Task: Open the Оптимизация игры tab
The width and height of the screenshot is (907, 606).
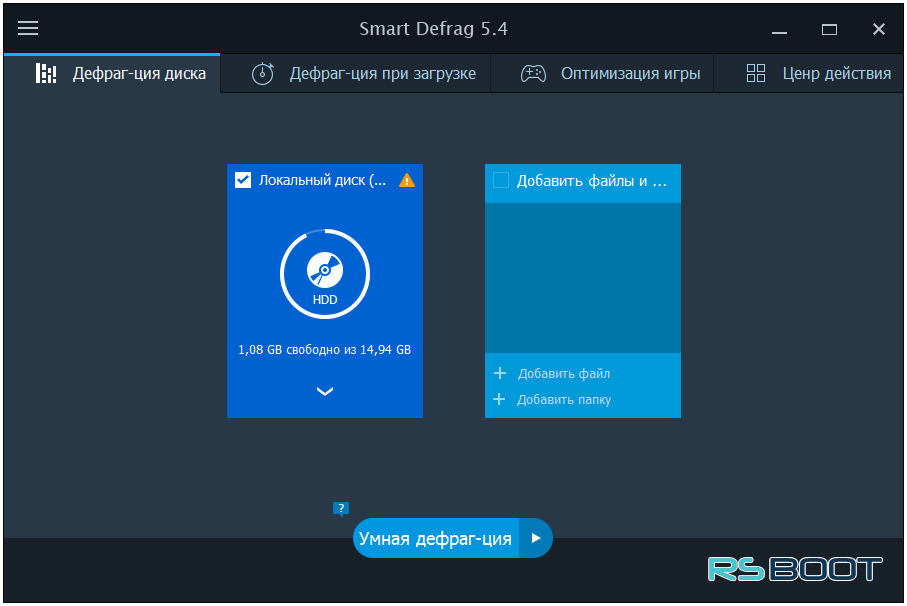Action: point(630,74)
